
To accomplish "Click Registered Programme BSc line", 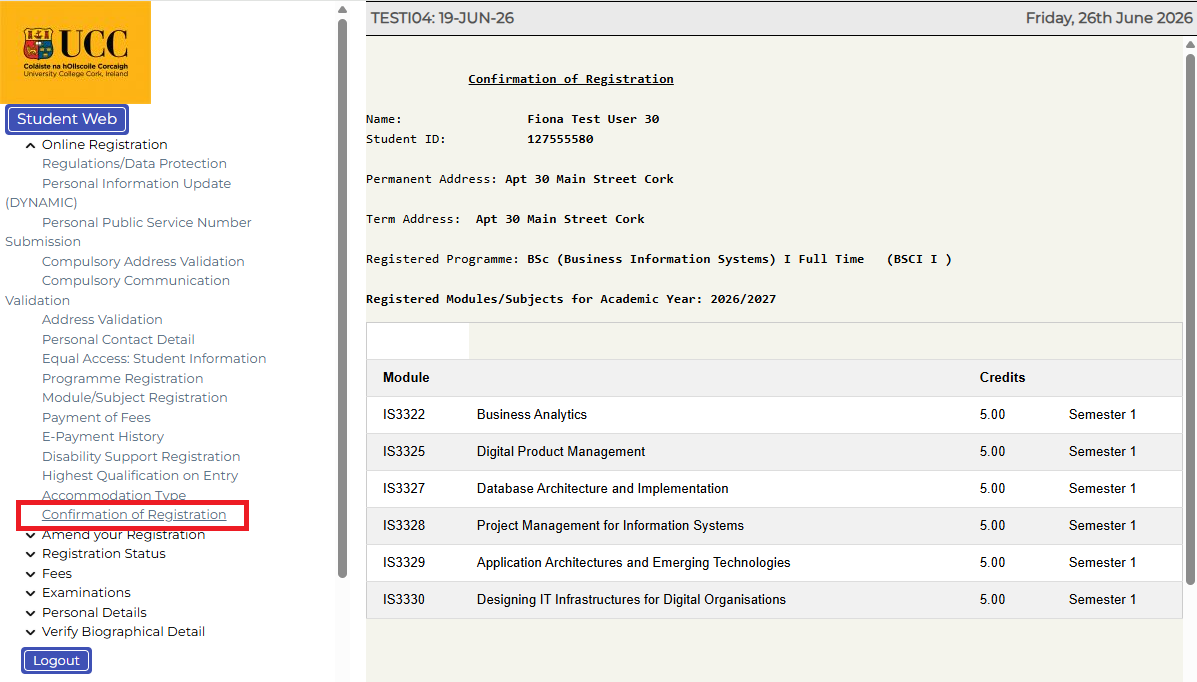I will 659,259.
